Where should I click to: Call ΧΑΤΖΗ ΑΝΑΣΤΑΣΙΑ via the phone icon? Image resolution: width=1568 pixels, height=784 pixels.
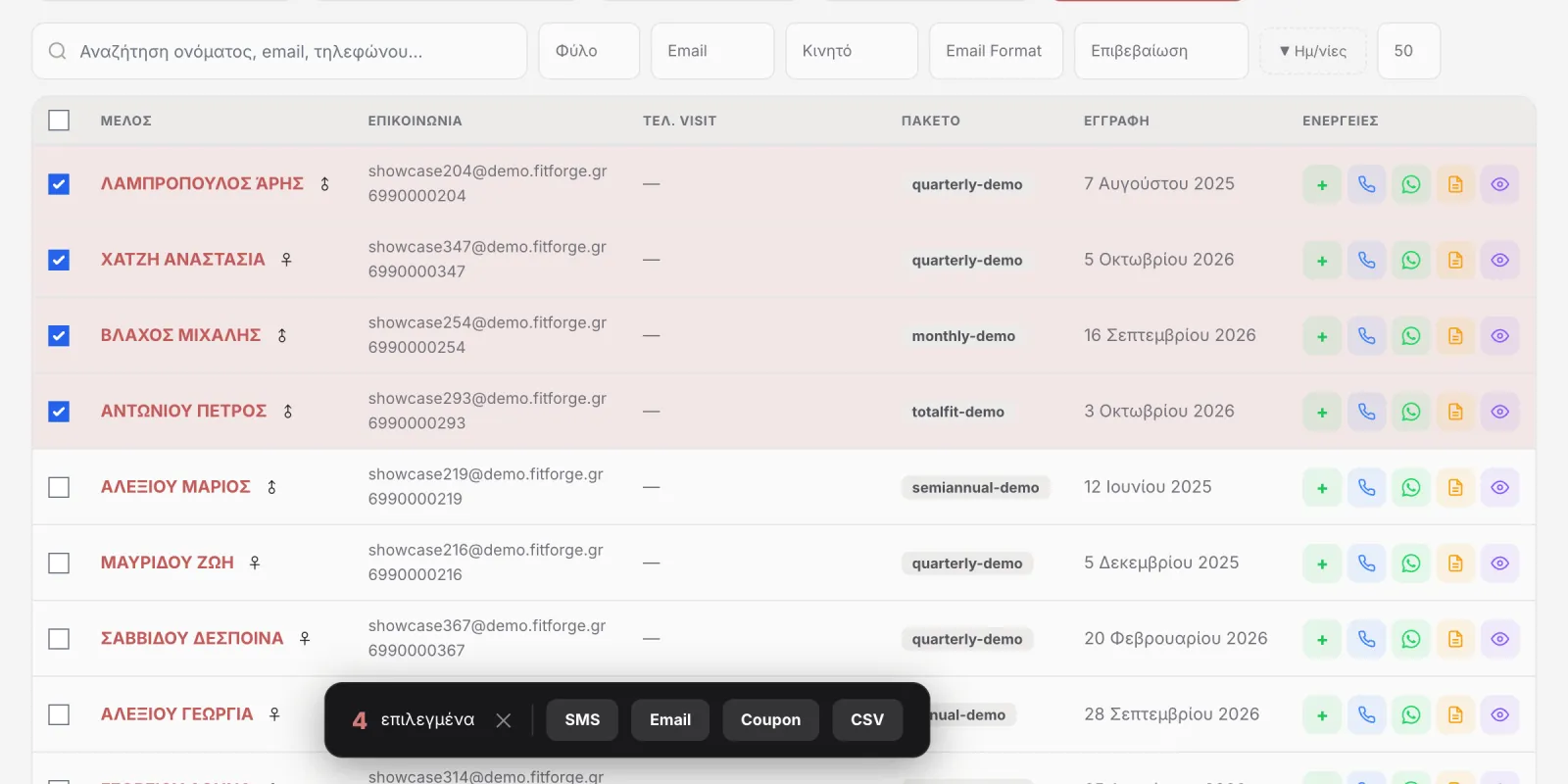click(x=1366, y=260)
